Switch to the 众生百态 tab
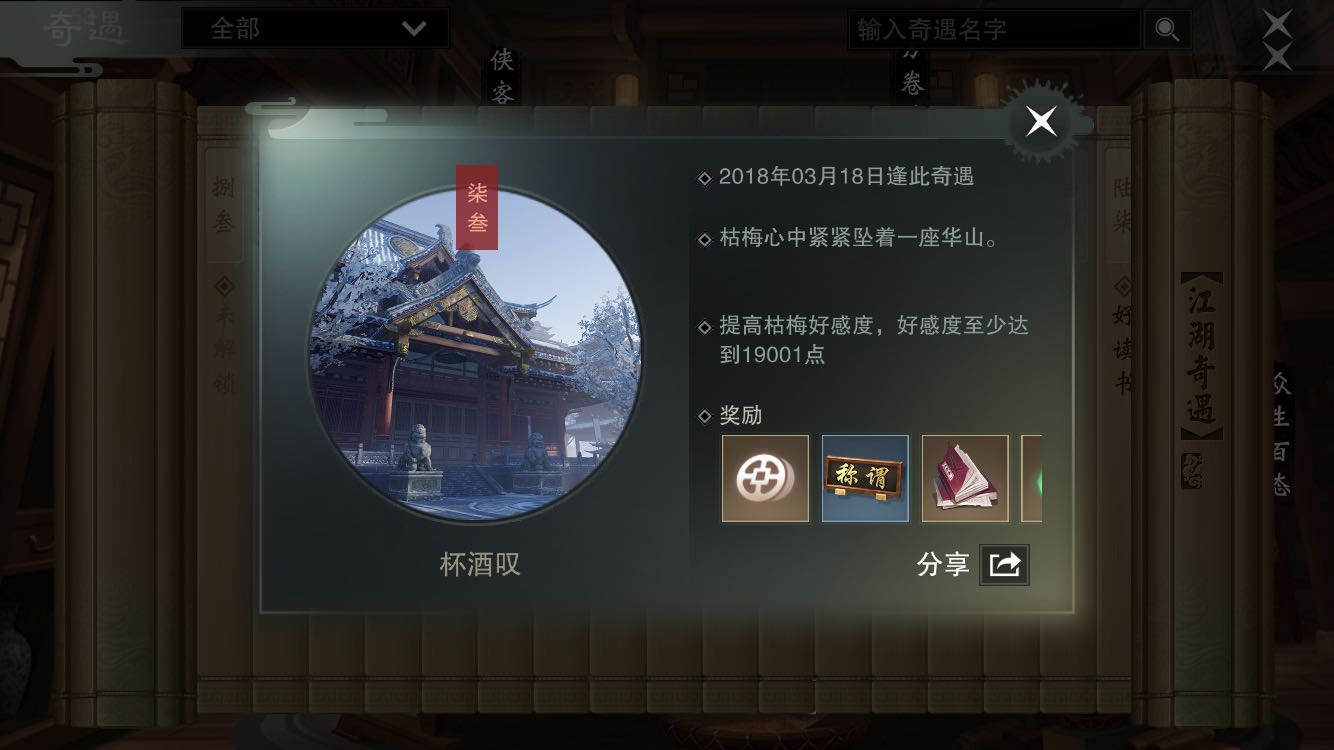Screen dimensions: 1334x750 (x=1281, y=436)
